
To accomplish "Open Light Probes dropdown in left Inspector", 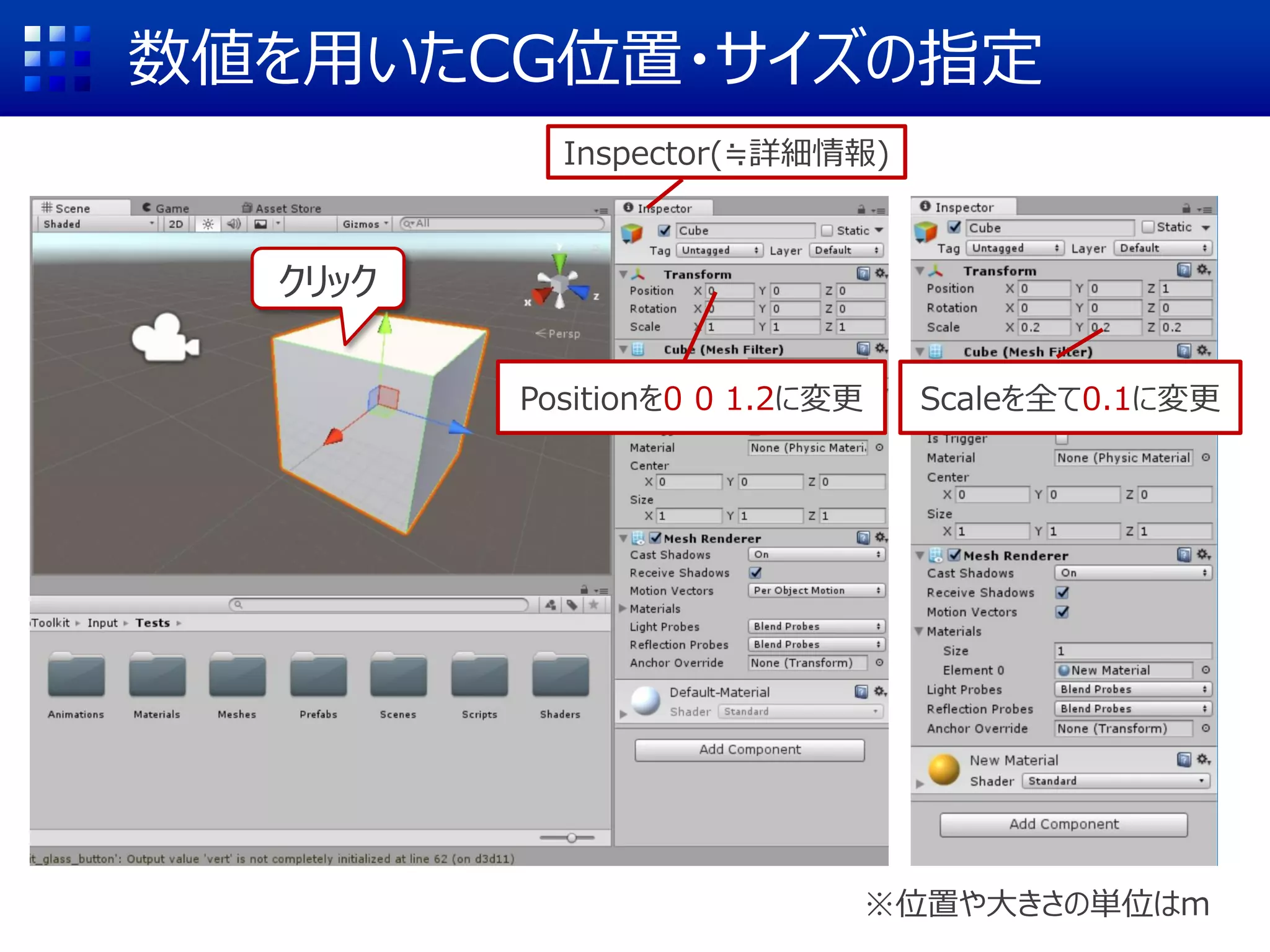I will click(817, 627).
